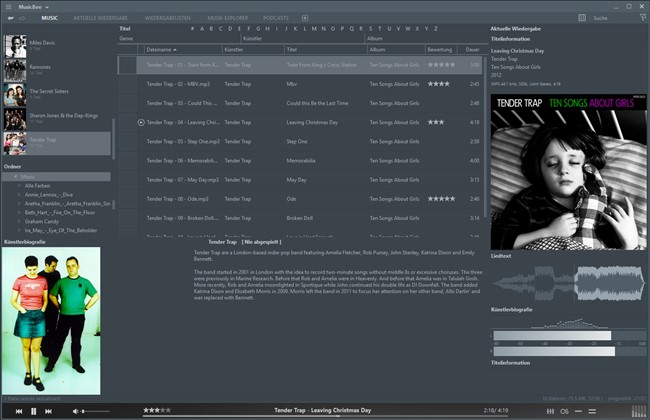Image resolution: width=650 pixels, height=420 pixels.
Task: Select the Ode track
Action: (x=300, y=199)
